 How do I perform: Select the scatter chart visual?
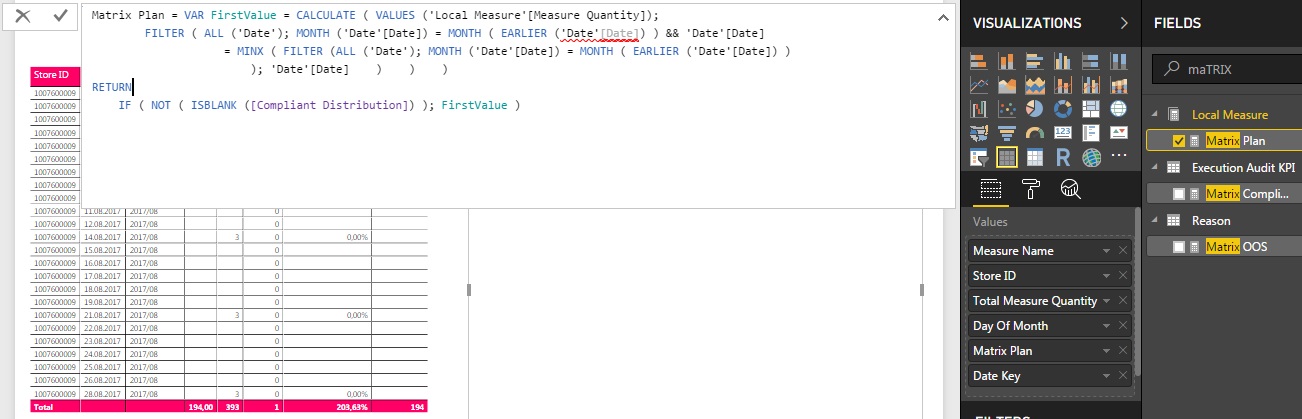pos(1007,109)
